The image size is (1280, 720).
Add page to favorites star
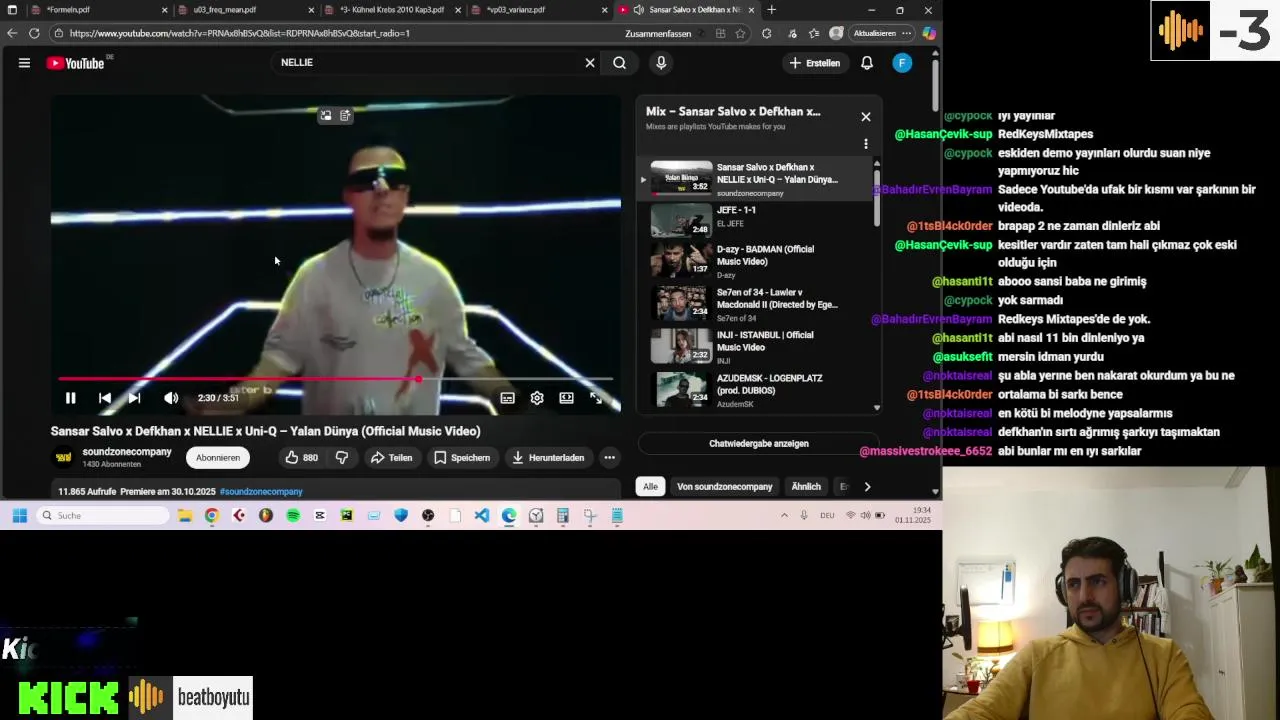coord(740,33)
